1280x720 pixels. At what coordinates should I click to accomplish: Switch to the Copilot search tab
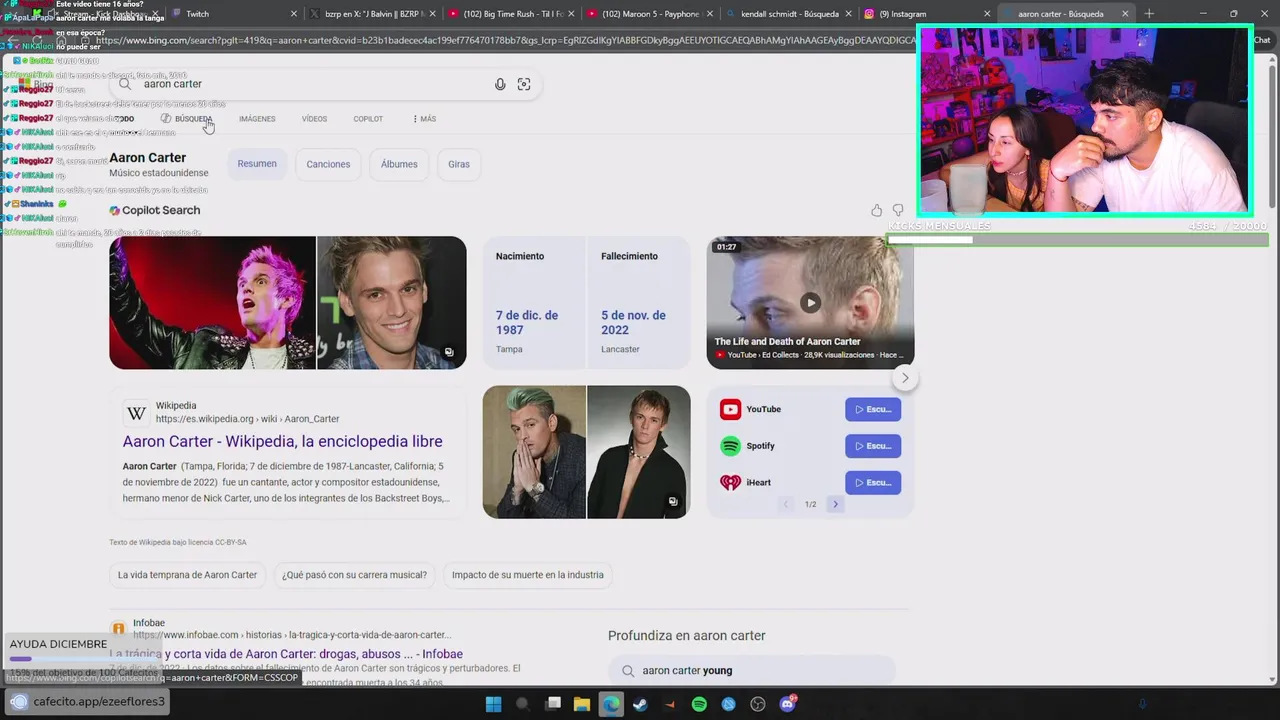coord(368,119)
